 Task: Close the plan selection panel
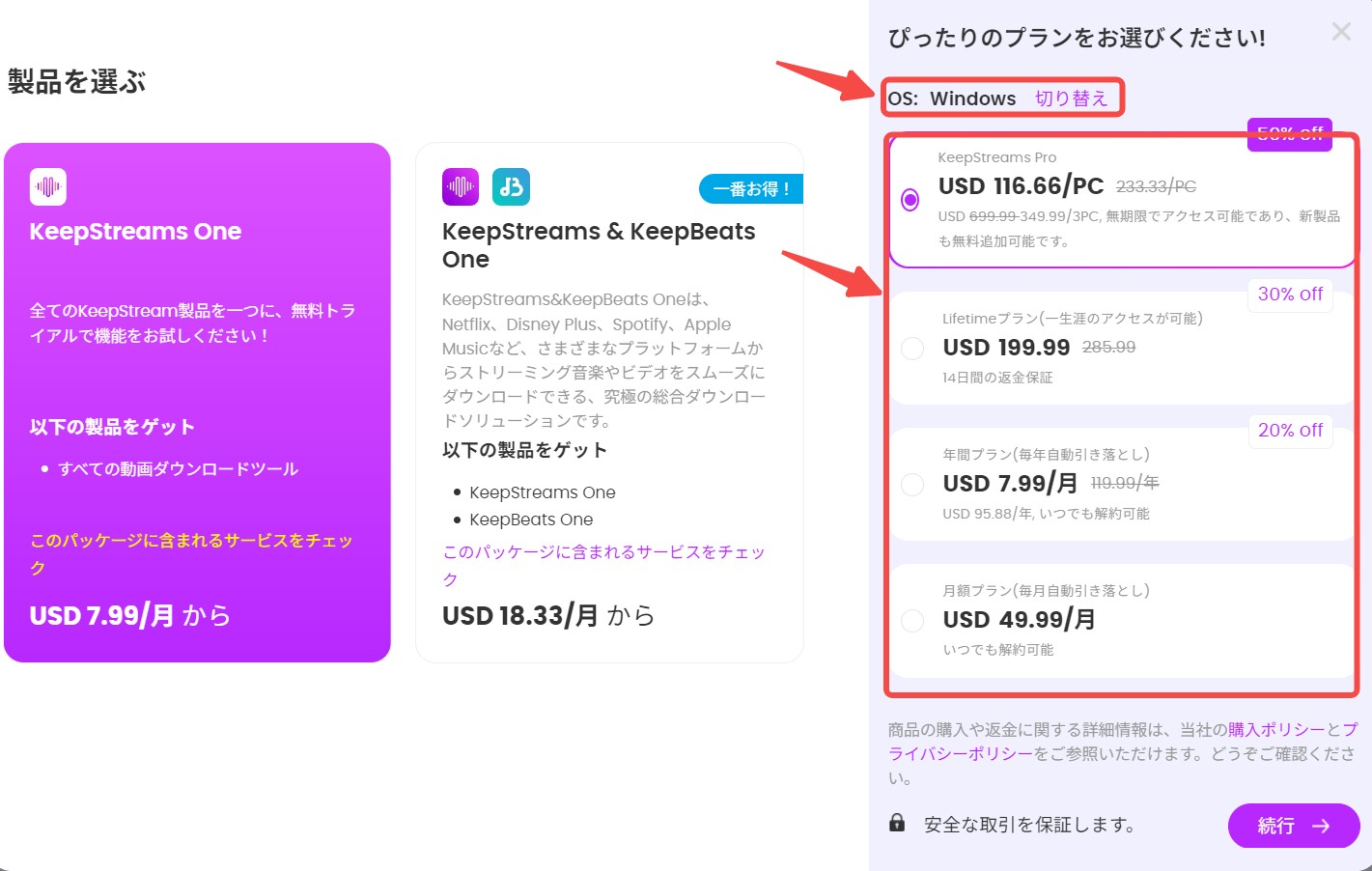click(1341, 32)
